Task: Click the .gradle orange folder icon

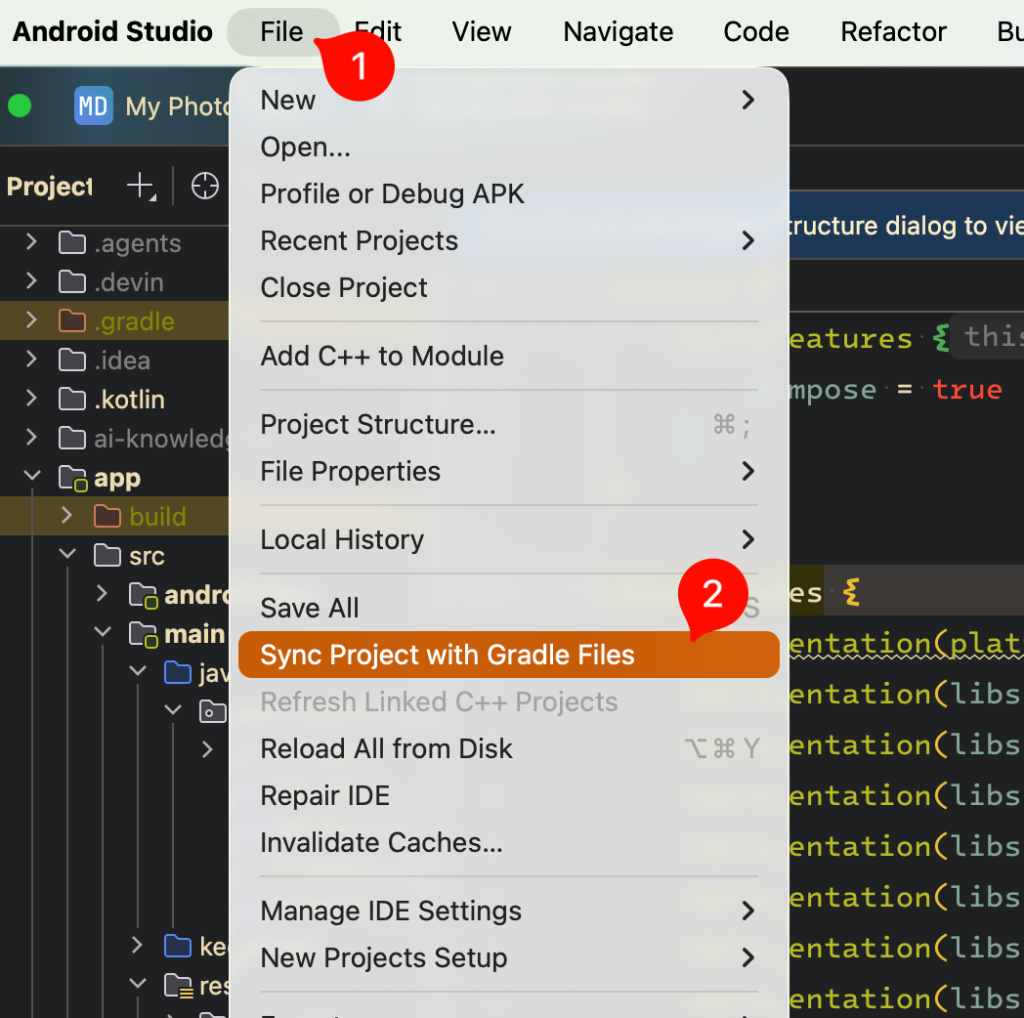Action: (72, 321)
